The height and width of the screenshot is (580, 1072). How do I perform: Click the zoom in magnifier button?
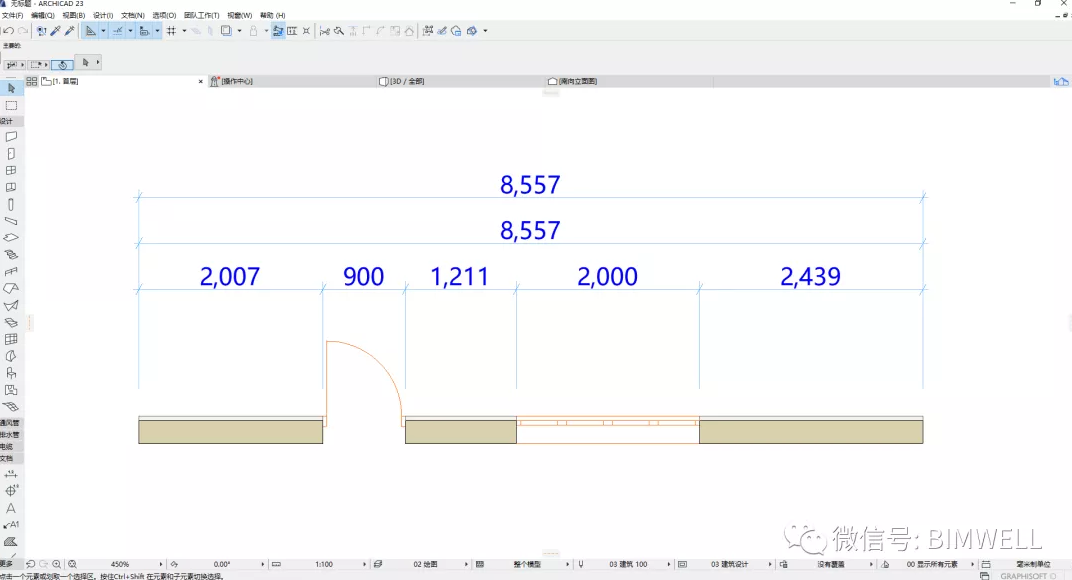(57, 564)
